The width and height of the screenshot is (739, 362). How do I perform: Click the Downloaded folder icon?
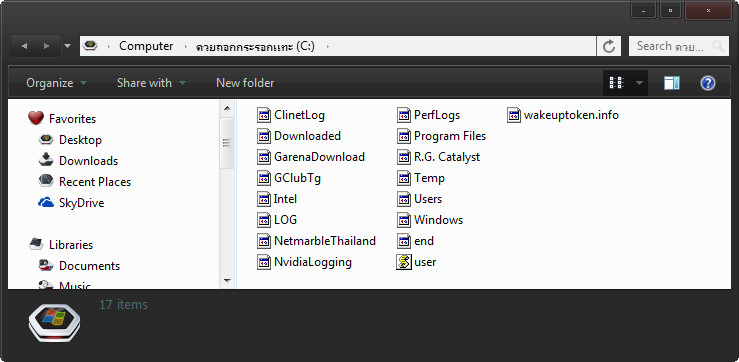pyautogui.click(x=264, y=136)
